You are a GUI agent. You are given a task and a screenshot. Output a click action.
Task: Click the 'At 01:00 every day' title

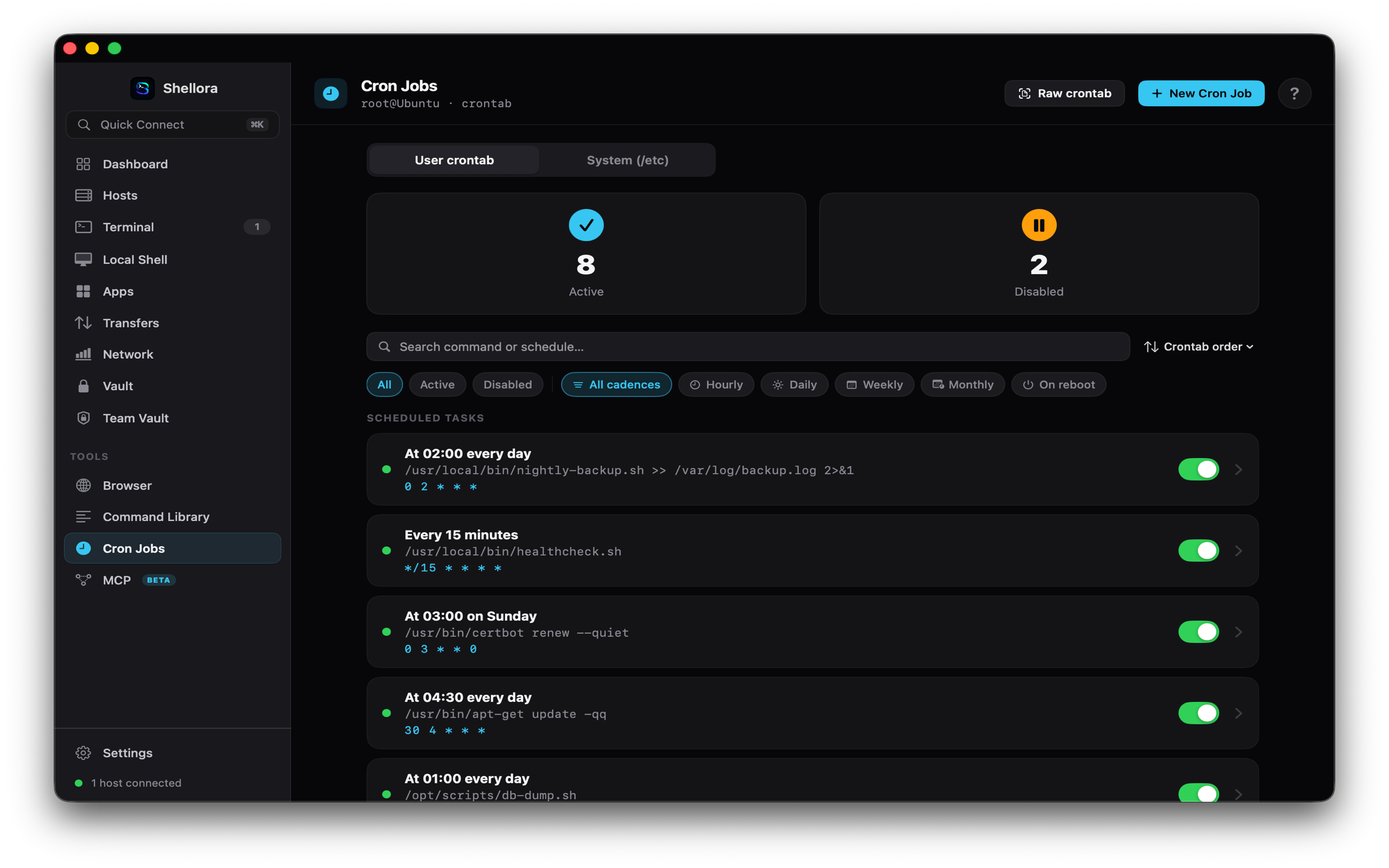pyautogui.click(x=467, y=778)
